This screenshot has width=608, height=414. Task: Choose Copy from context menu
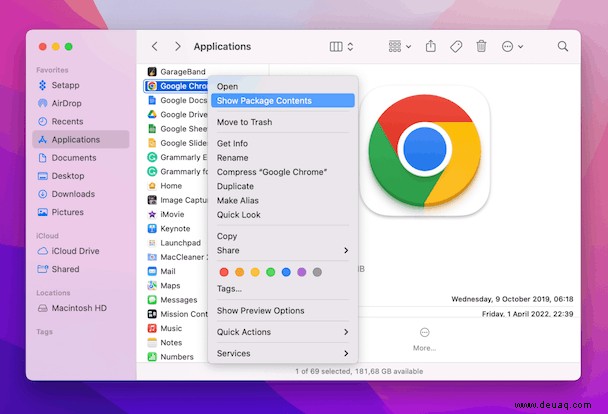[283, 236]
